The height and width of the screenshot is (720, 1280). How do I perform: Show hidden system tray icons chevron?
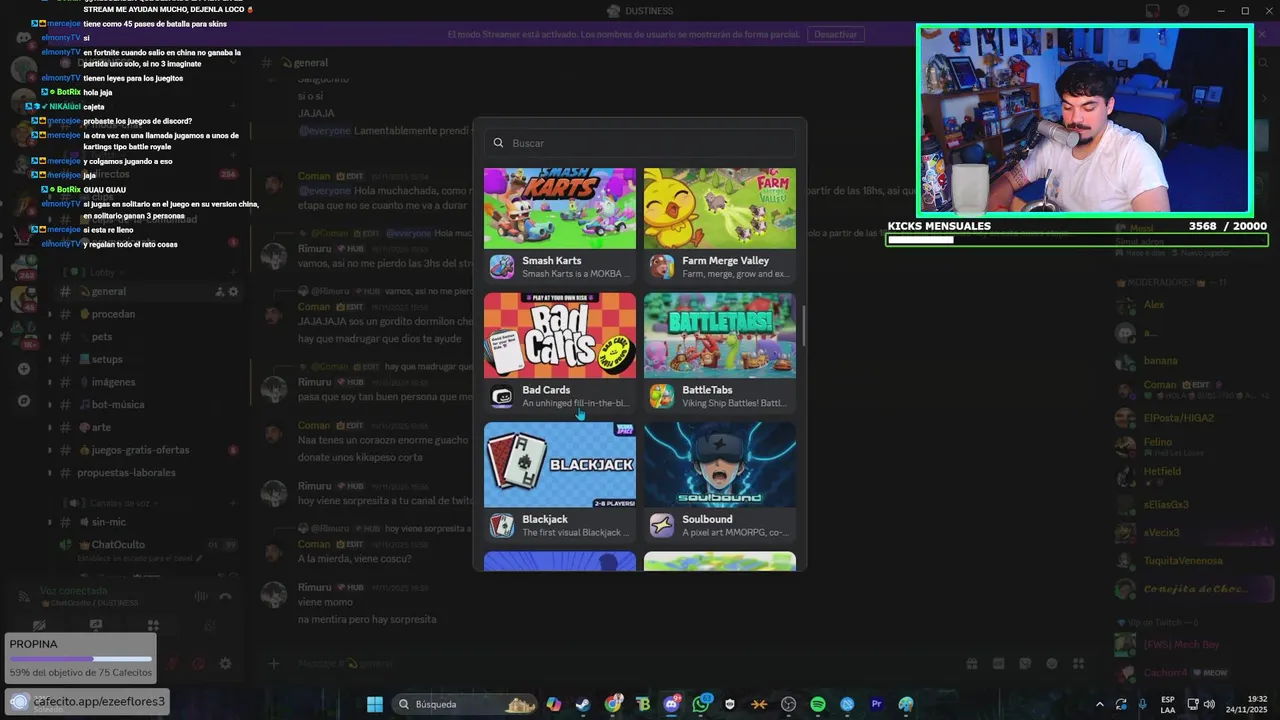pyautogui.click(x=1100, y=704)
